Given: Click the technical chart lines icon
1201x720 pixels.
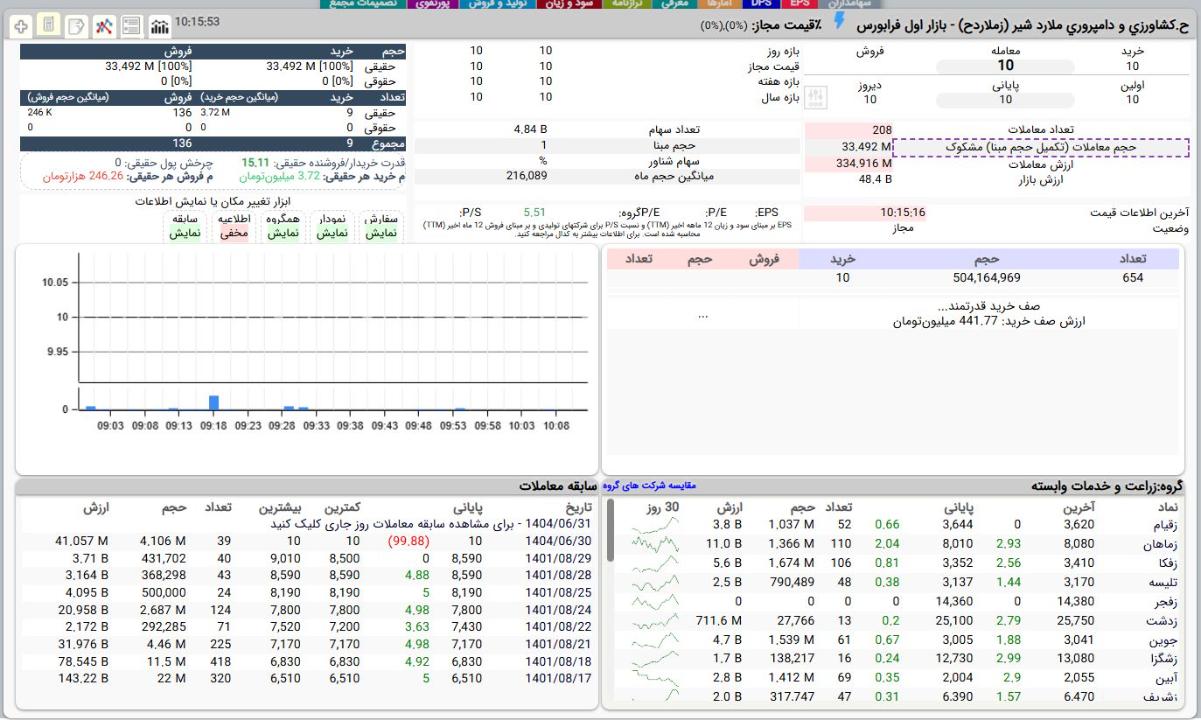Looking at the screenshot, I should (103, 23).
